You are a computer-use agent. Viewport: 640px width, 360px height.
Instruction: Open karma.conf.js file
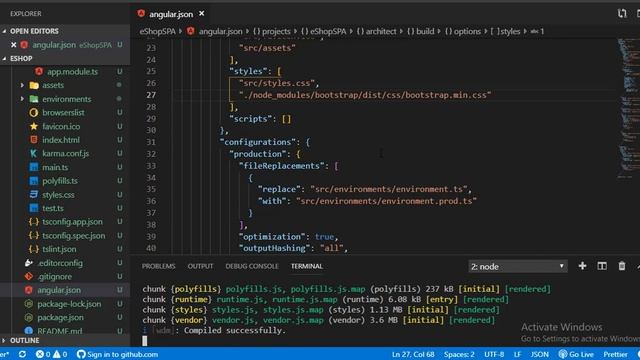point(65,153)
